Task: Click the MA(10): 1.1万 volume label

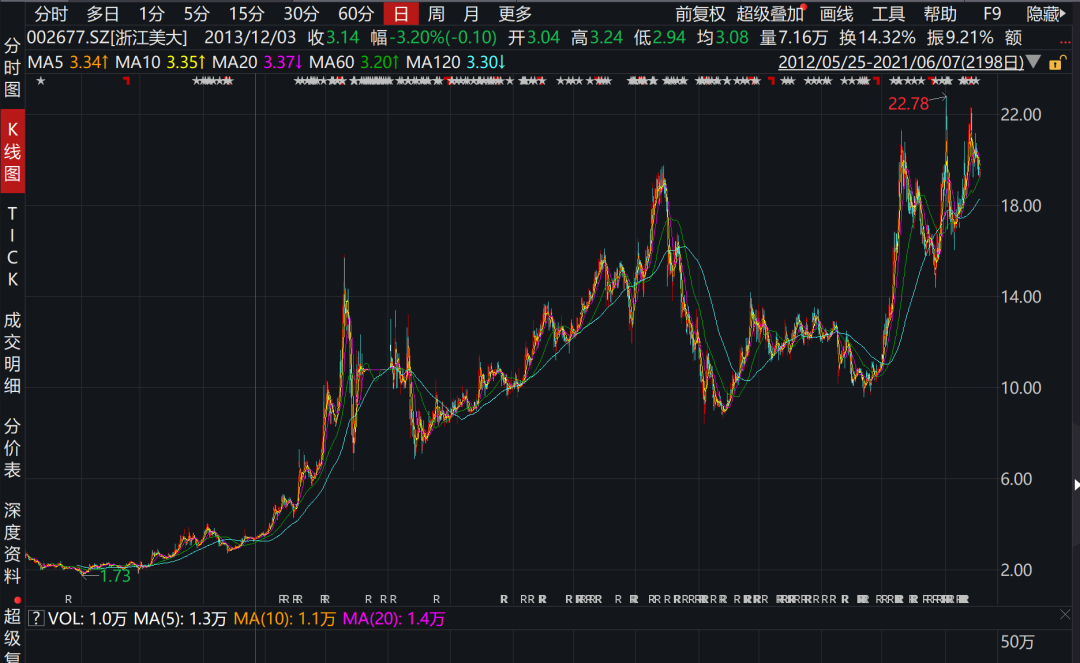Action: point(284,619)
